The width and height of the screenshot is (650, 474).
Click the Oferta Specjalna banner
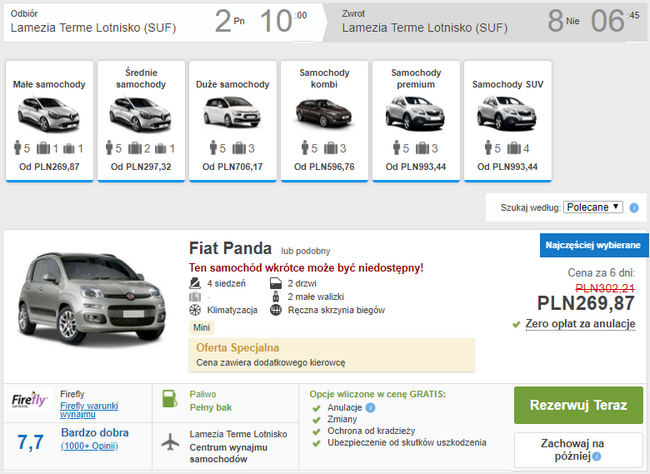(x=332, y=355)
